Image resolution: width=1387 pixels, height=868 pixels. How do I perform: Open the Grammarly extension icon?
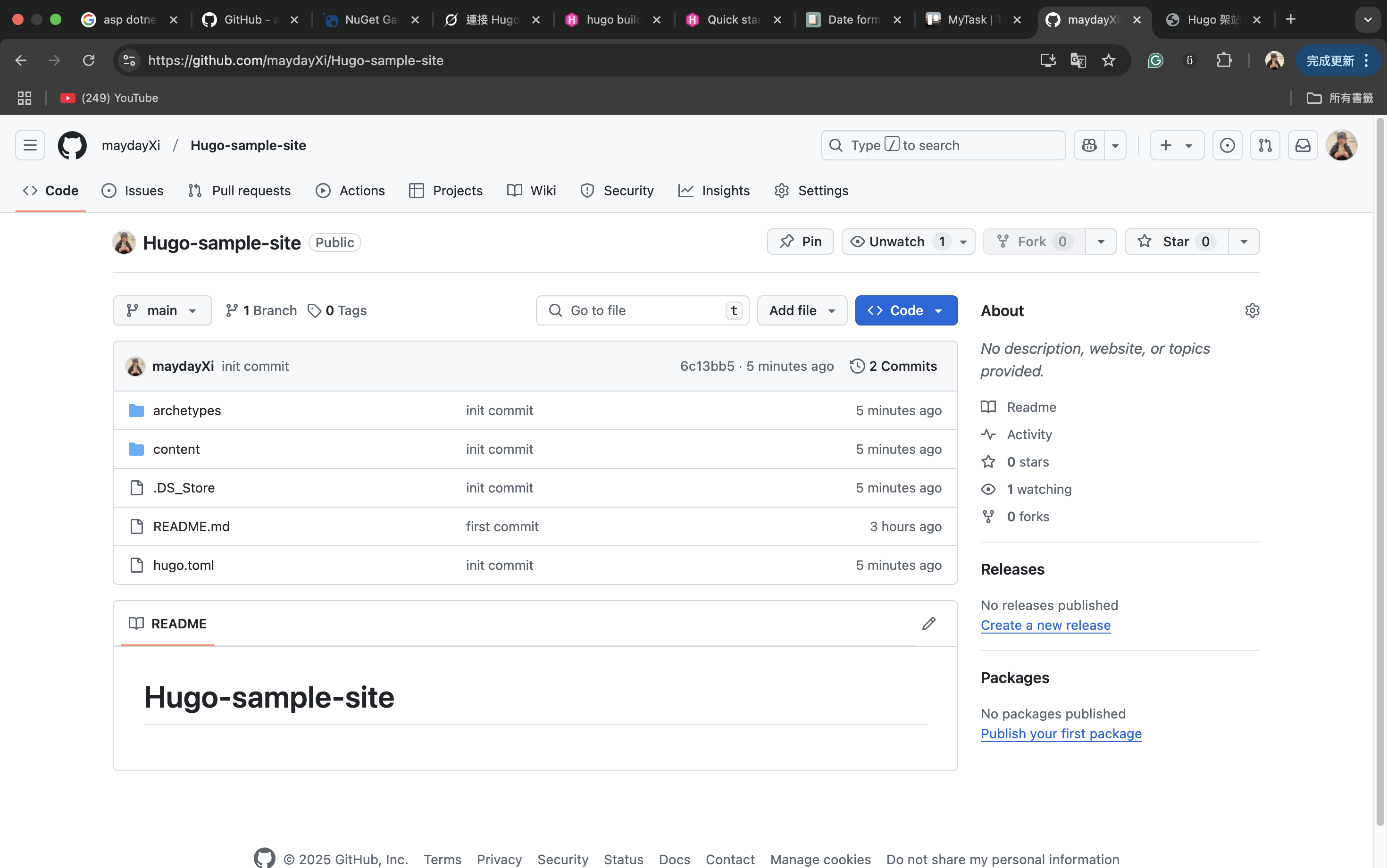pos(1155,60)
